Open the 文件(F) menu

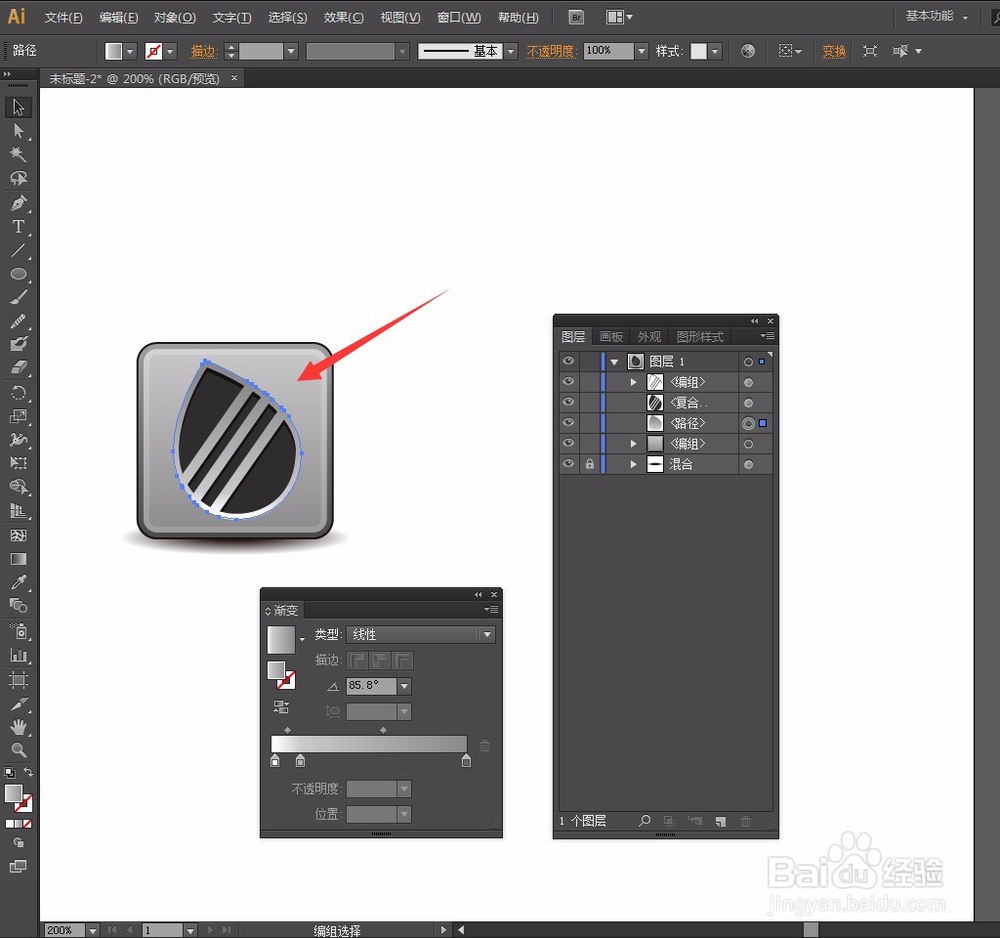pyautogui.click(x=63, y=18)
